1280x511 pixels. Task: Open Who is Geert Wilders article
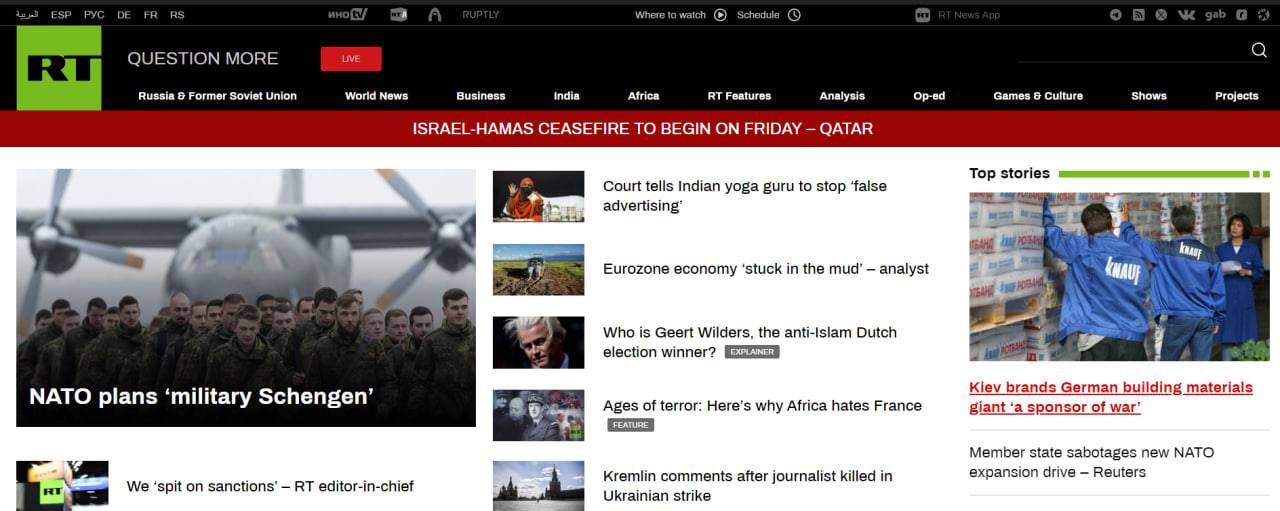750,342
